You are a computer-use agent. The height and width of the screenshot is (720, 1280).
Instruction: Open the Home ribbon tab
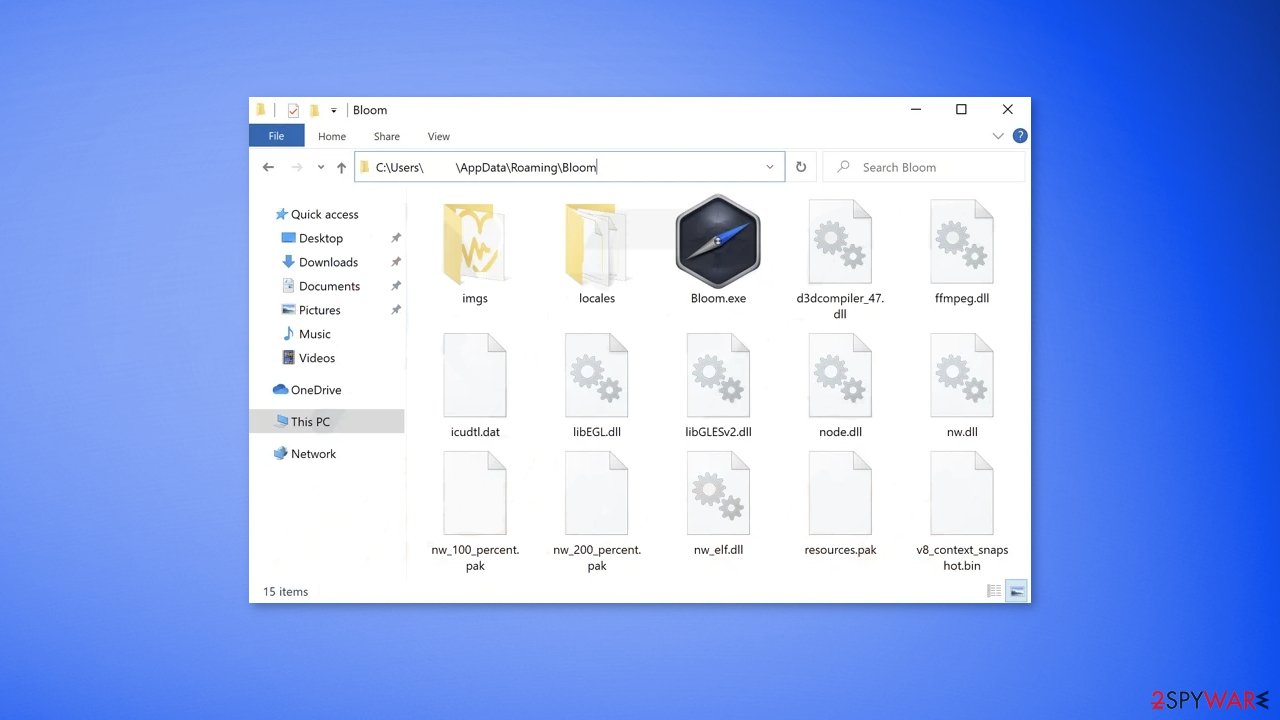[331, 135]
